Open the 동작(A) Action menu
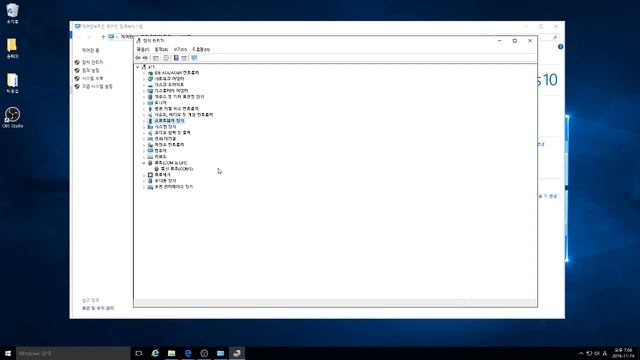Screen dimensions: 640x360 coord(161,49)
